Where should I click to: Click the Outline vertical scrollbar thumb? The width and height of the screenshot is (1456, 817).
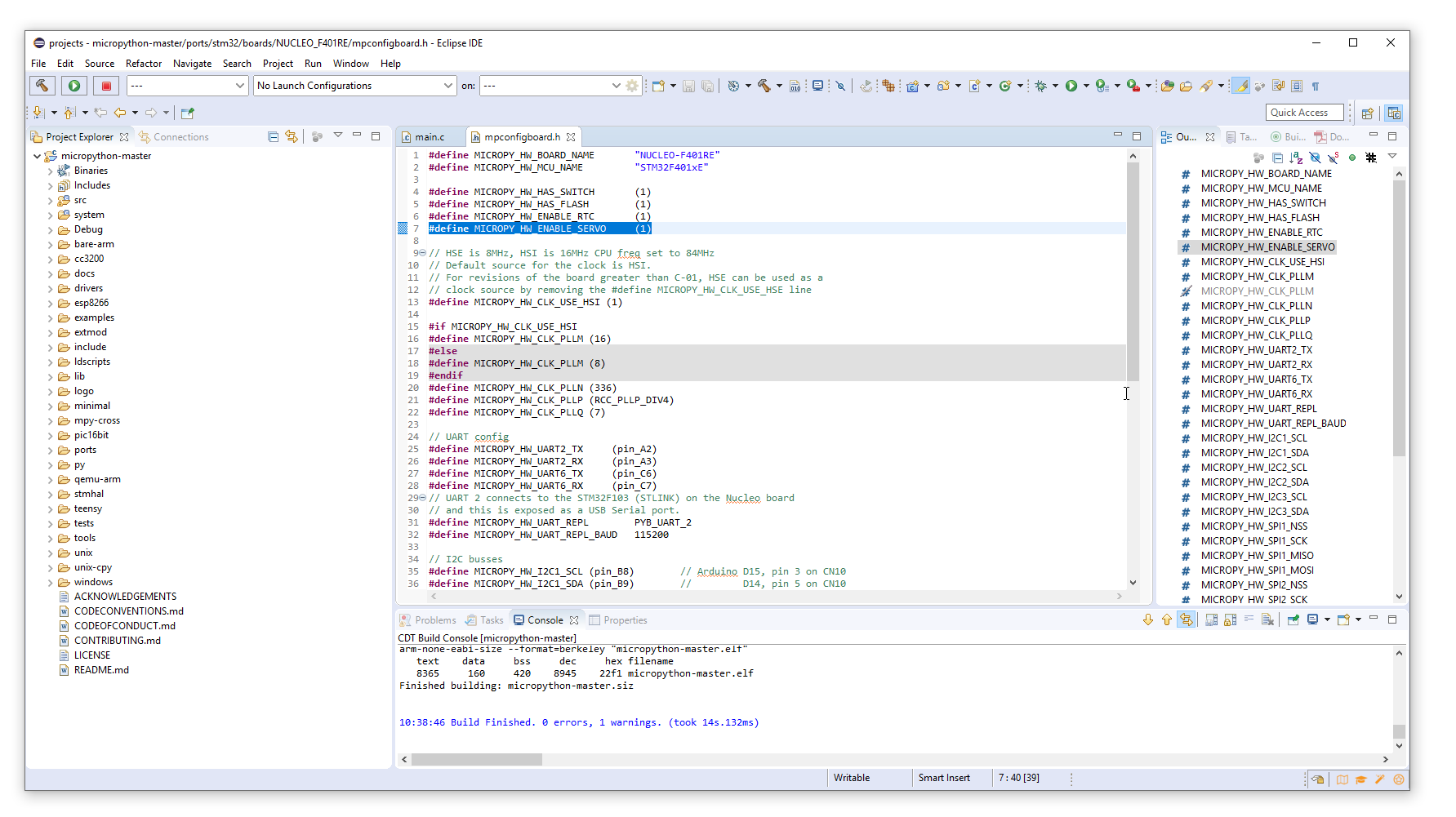click(x=1399, y=318)
